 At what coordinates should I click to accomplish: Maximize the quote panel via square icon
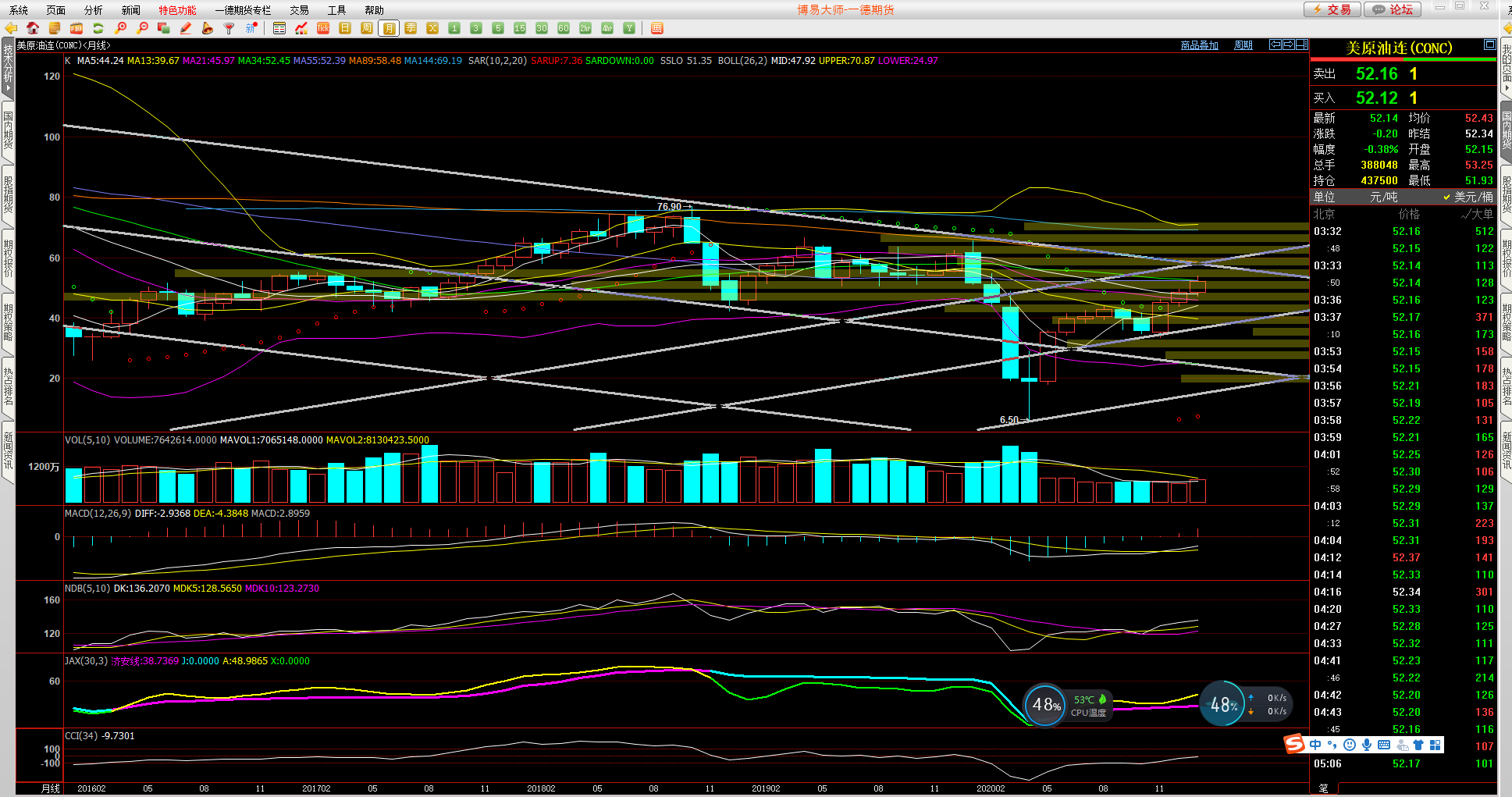point(1489,44)
